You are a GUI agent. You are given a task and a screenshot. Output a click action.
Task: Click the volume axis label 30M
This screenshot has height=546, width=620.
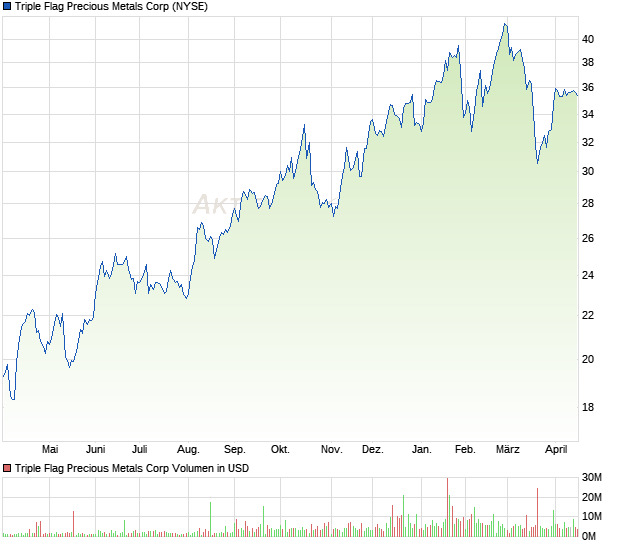[592, 478]
